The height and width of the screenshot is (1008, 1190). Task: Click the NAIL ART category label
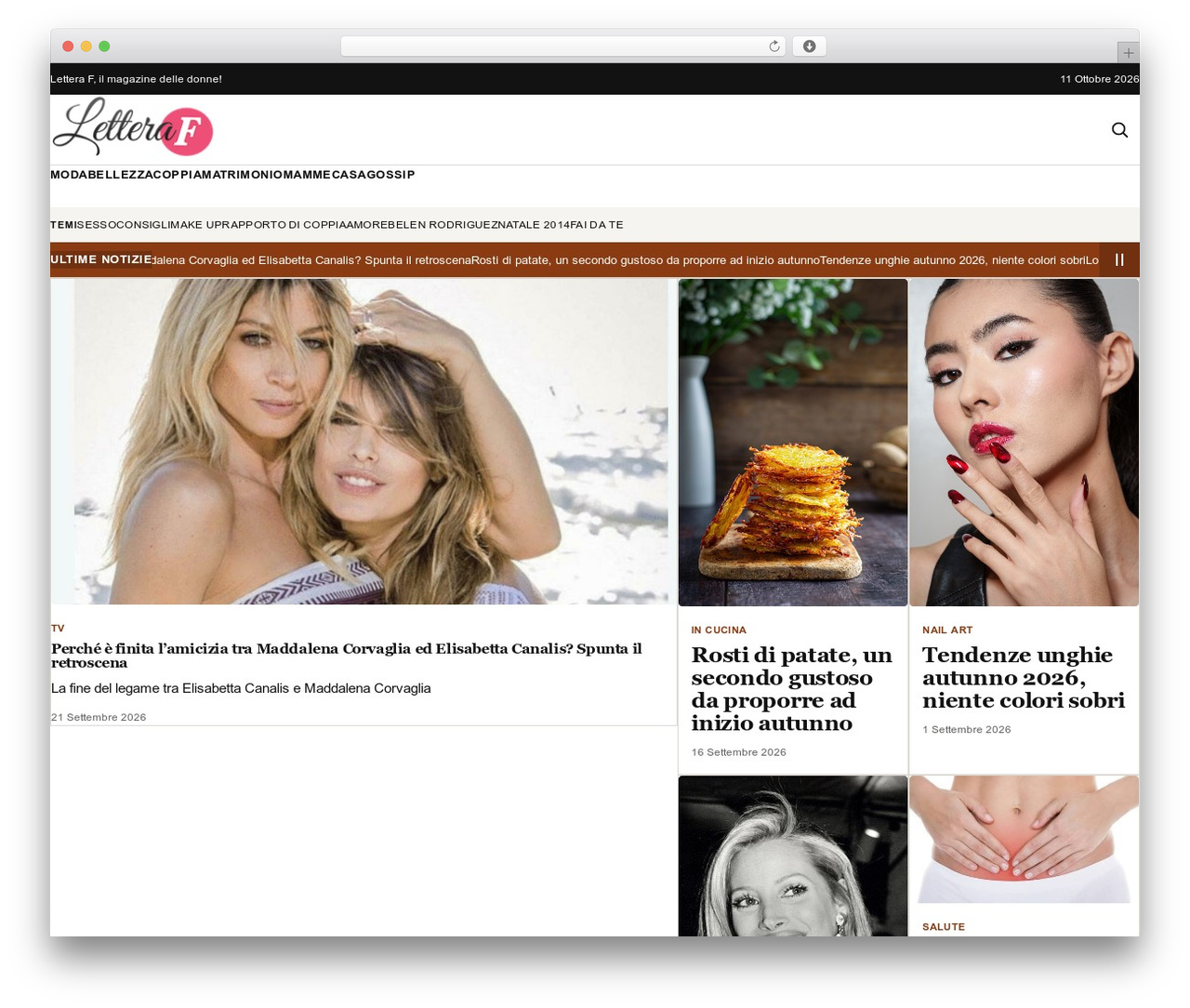(x=947, y=630)
